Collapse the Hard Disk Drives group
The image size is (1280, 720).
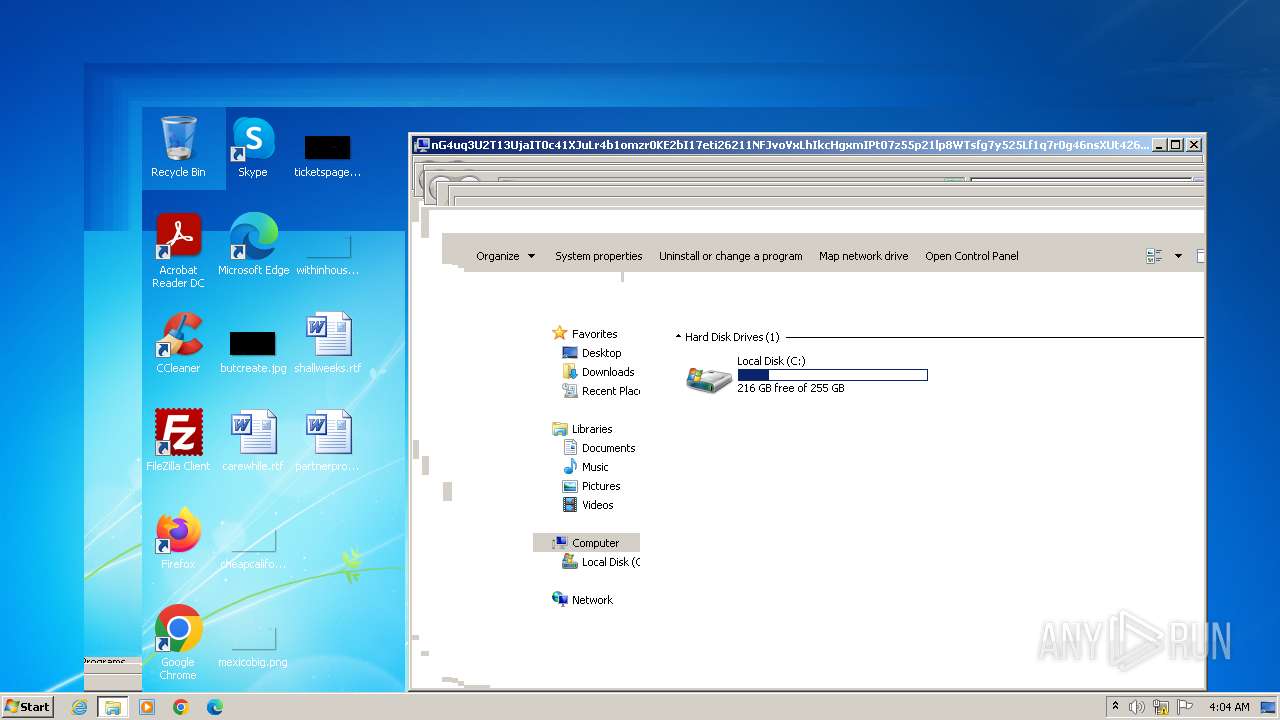pos(678,337)
